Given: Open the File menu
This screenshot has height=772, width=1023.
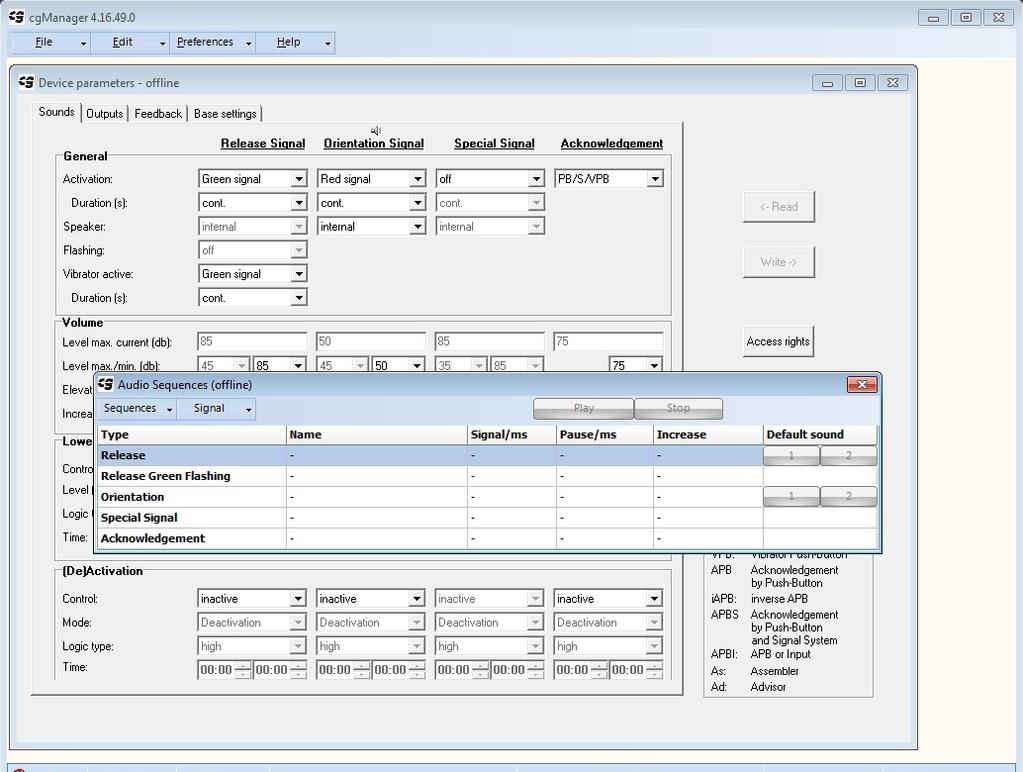Looking at the screenshot, I should [51, 42].
